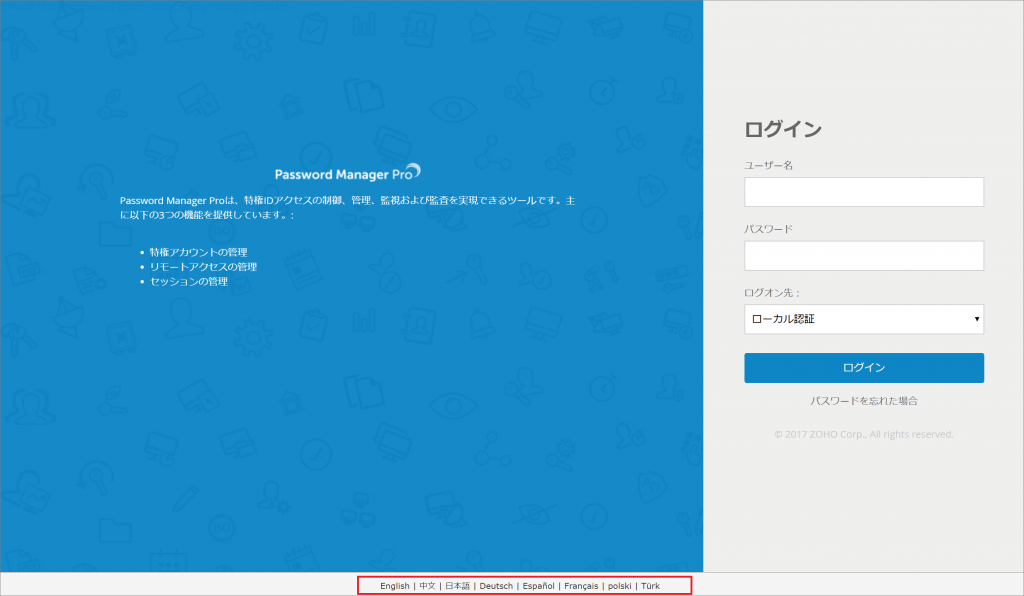Click the 2017 ZOHO Corp. copyright text
1024x596 pixels.
[x=863, y=434]
